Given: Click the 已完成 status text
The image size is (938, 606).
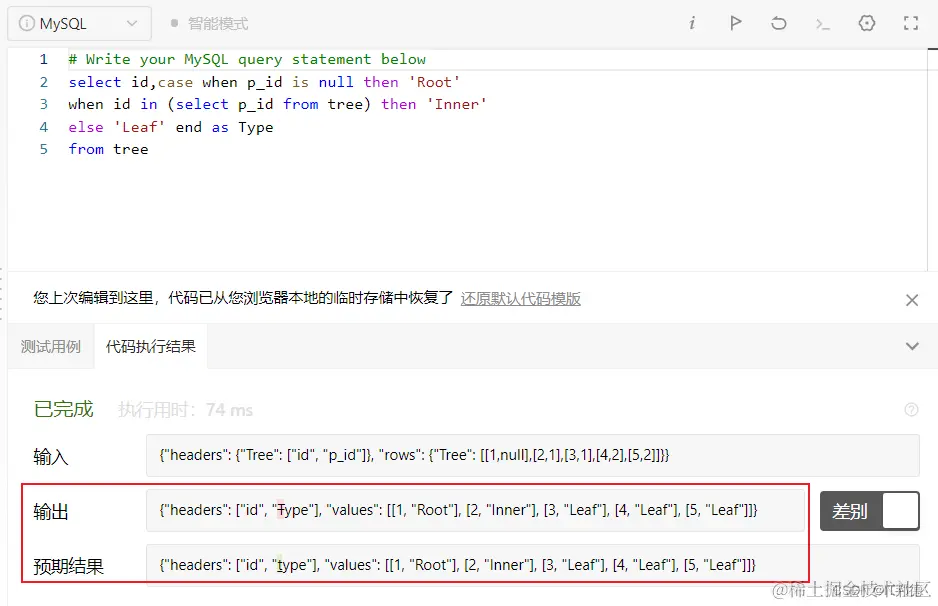Looking at the screenshot, I should pos(63,409).
